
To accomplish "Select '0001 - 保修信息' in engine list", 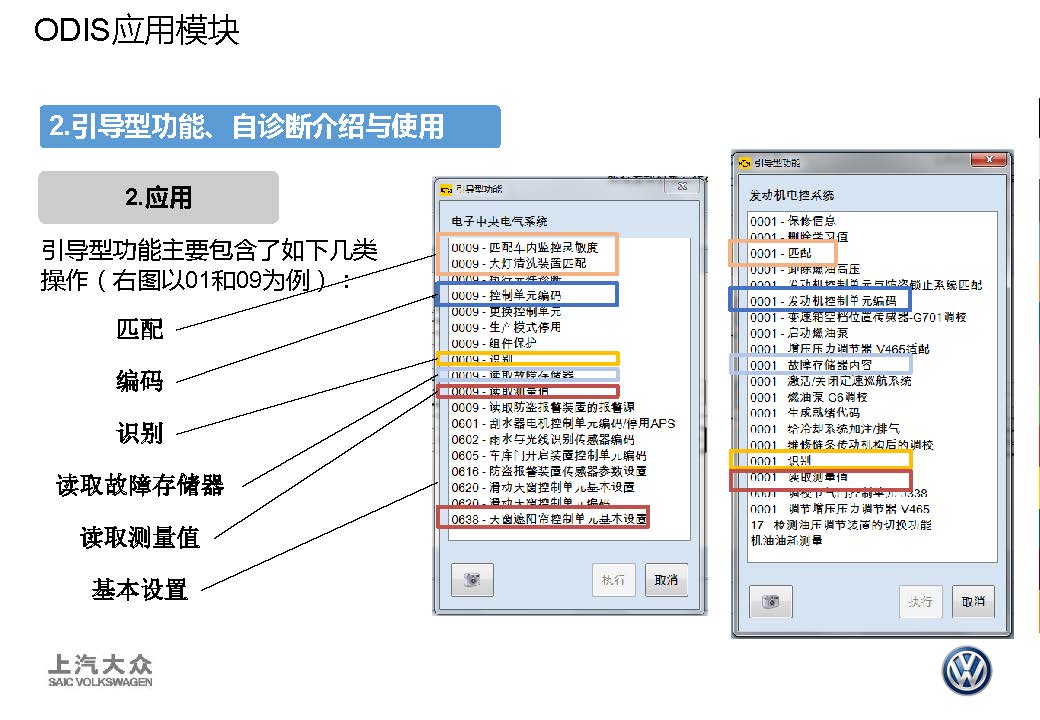I will [x=793, y=221].
